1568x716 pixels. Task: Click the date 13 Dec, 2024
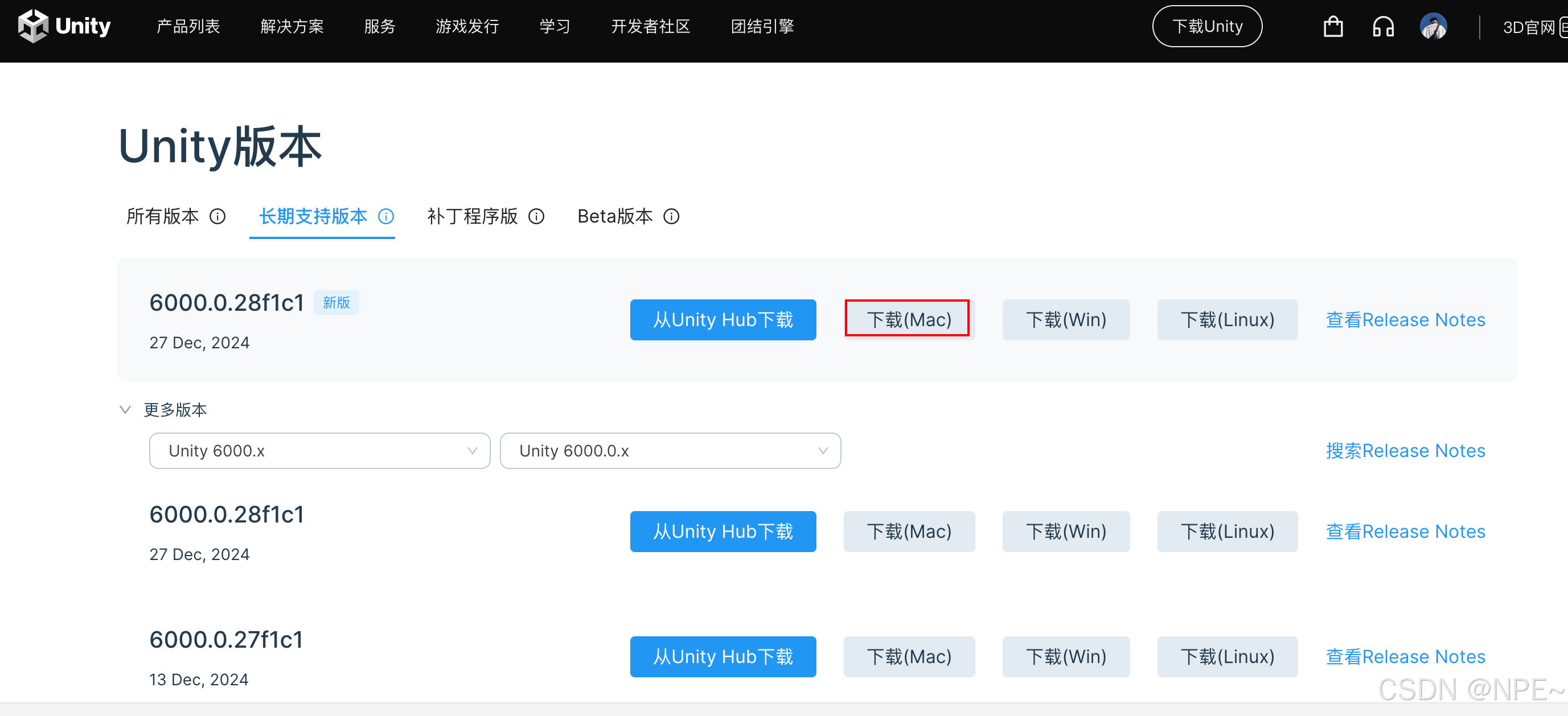pyautogui.click(x=199, y=680)
